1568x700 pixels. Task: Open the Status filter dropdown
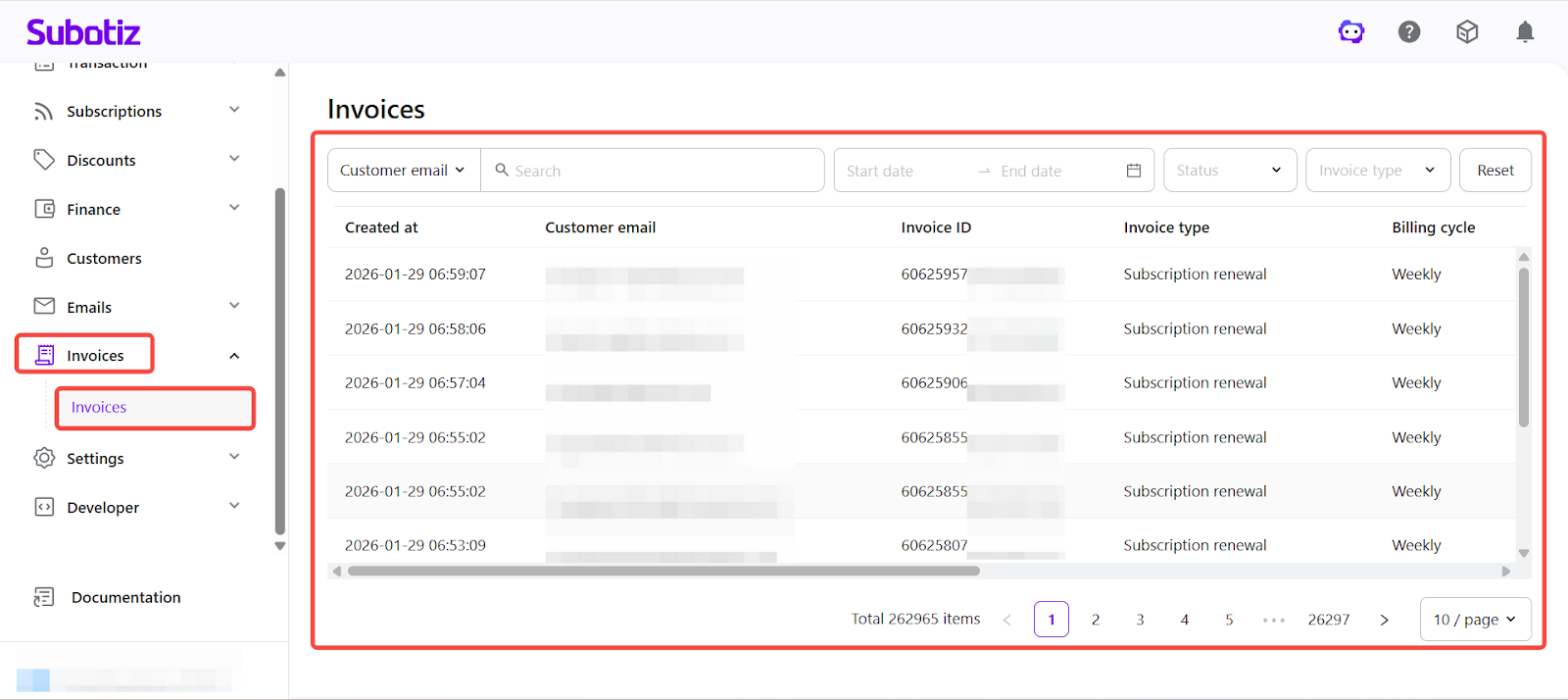(1230, 171)
